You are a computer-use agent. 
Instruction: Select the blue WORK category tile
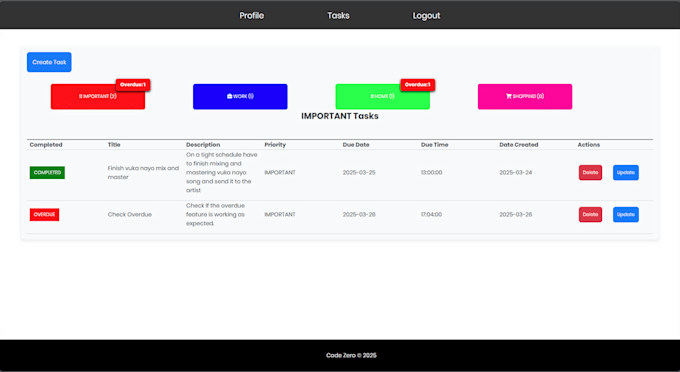pos(240,97)
